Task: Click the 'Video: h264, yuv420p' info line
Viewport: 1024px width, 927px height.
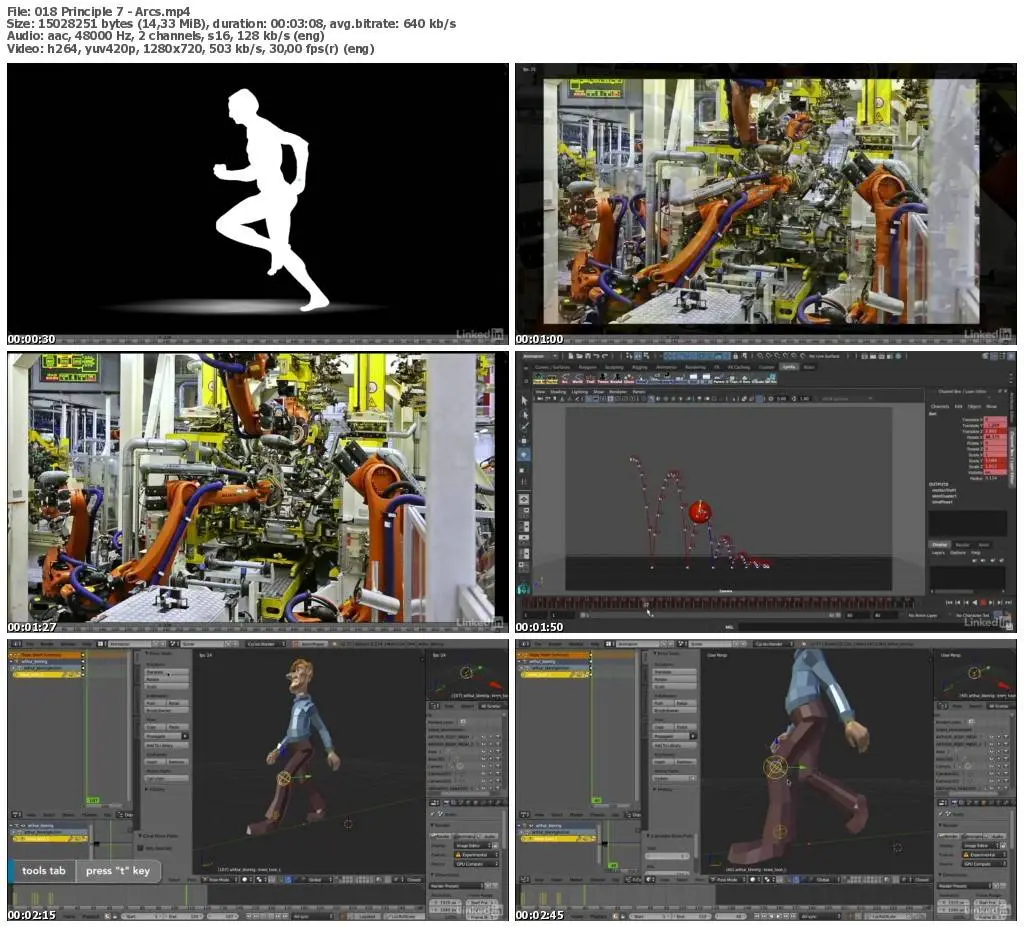Action: coord(190,48)
